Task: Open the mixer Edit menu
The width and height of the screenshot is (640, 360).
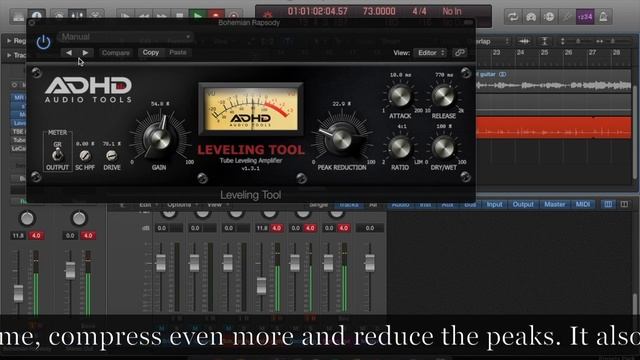Action: coord(145,204)
